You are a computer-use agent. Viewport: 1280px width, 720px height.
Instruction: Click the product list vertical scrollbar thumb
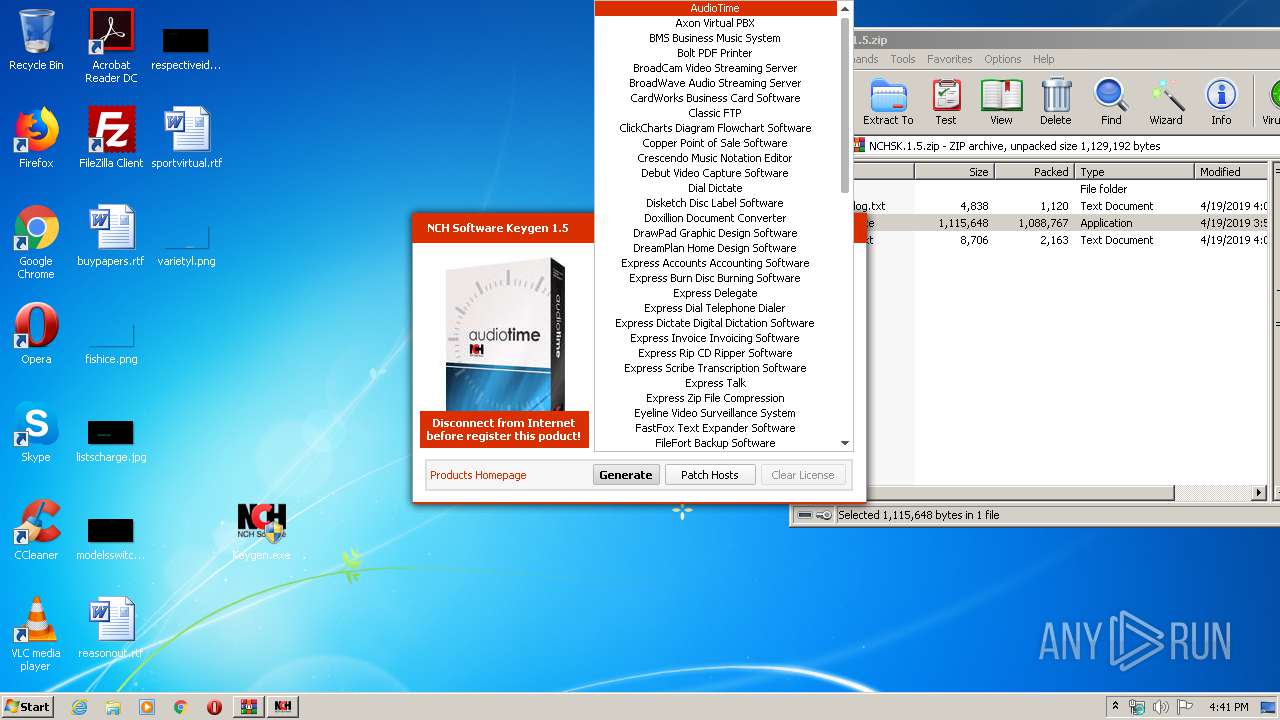845,105
